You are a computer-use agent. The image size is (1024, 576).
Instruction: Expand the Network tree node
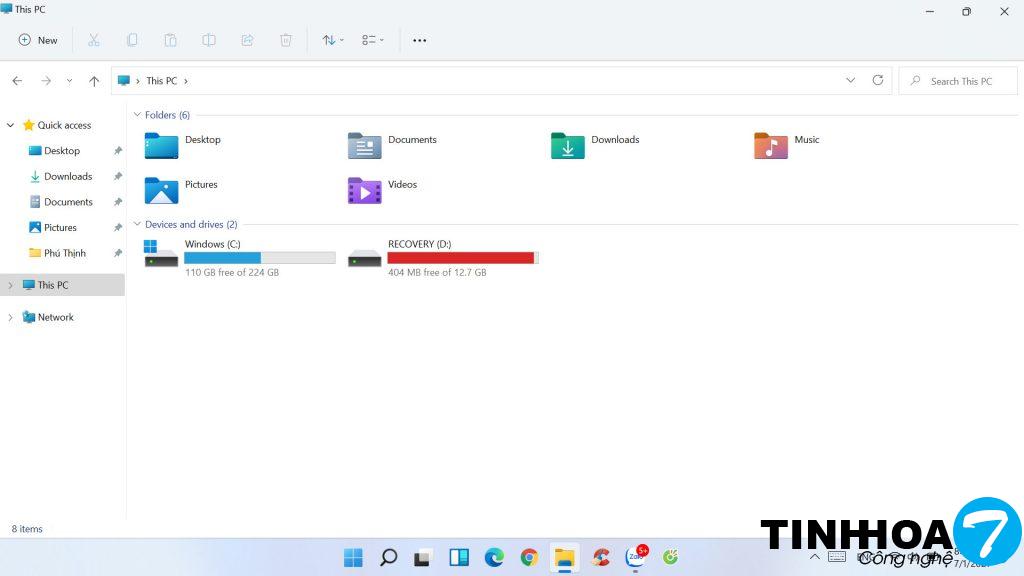click(x=11, y=317)
